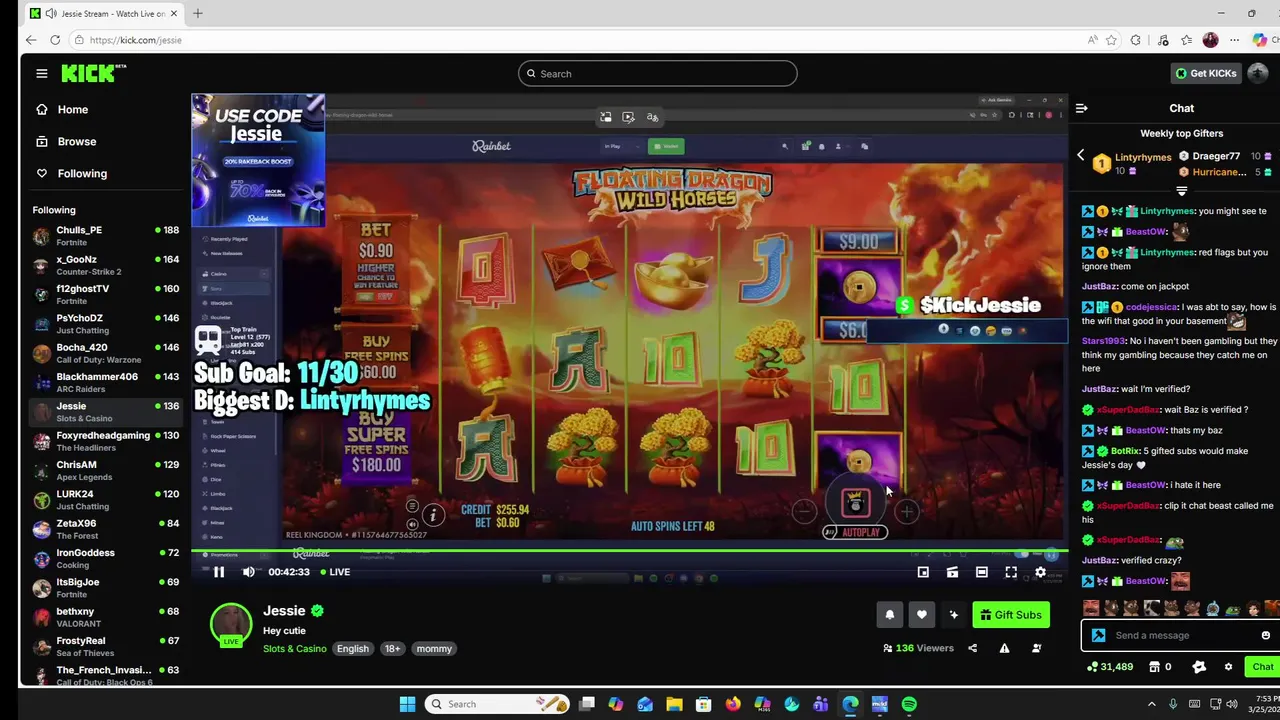Click the KICK logo
This screenshot has width=1280, height=720.
(93, 73)
